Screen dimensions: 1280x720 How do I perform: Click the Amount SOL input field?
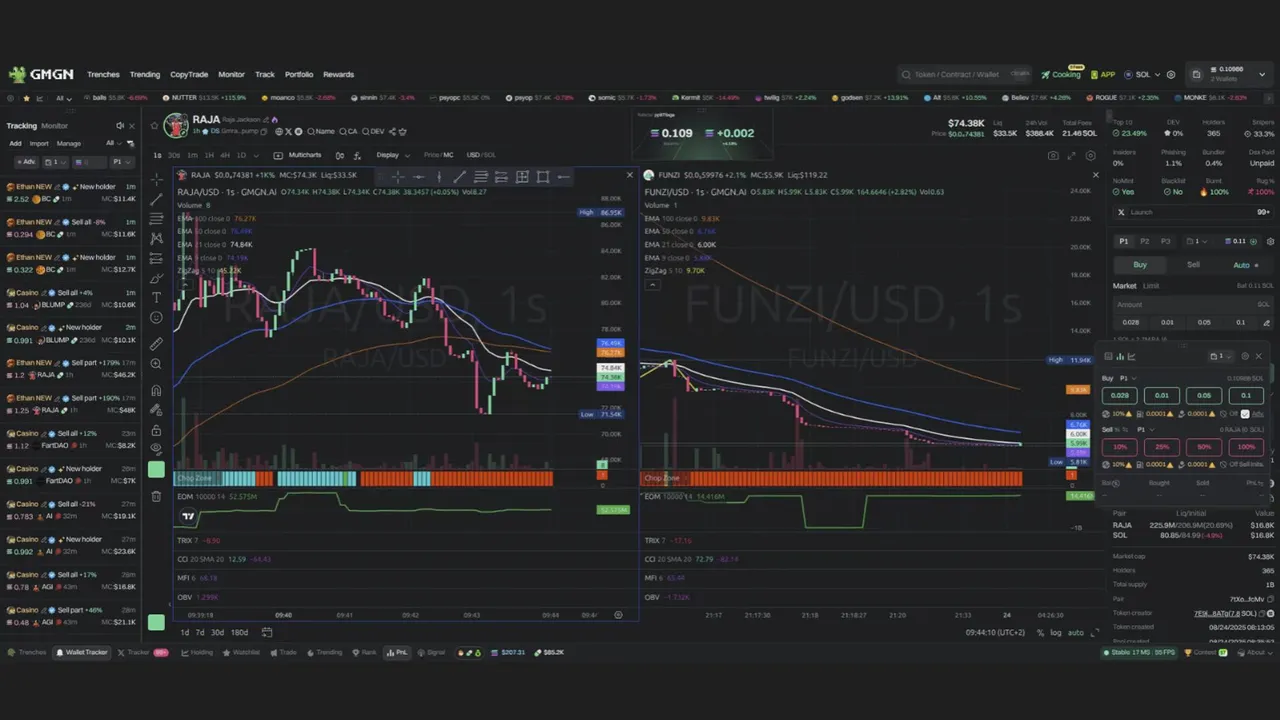pyautogui.click(x=1193, y=304)
